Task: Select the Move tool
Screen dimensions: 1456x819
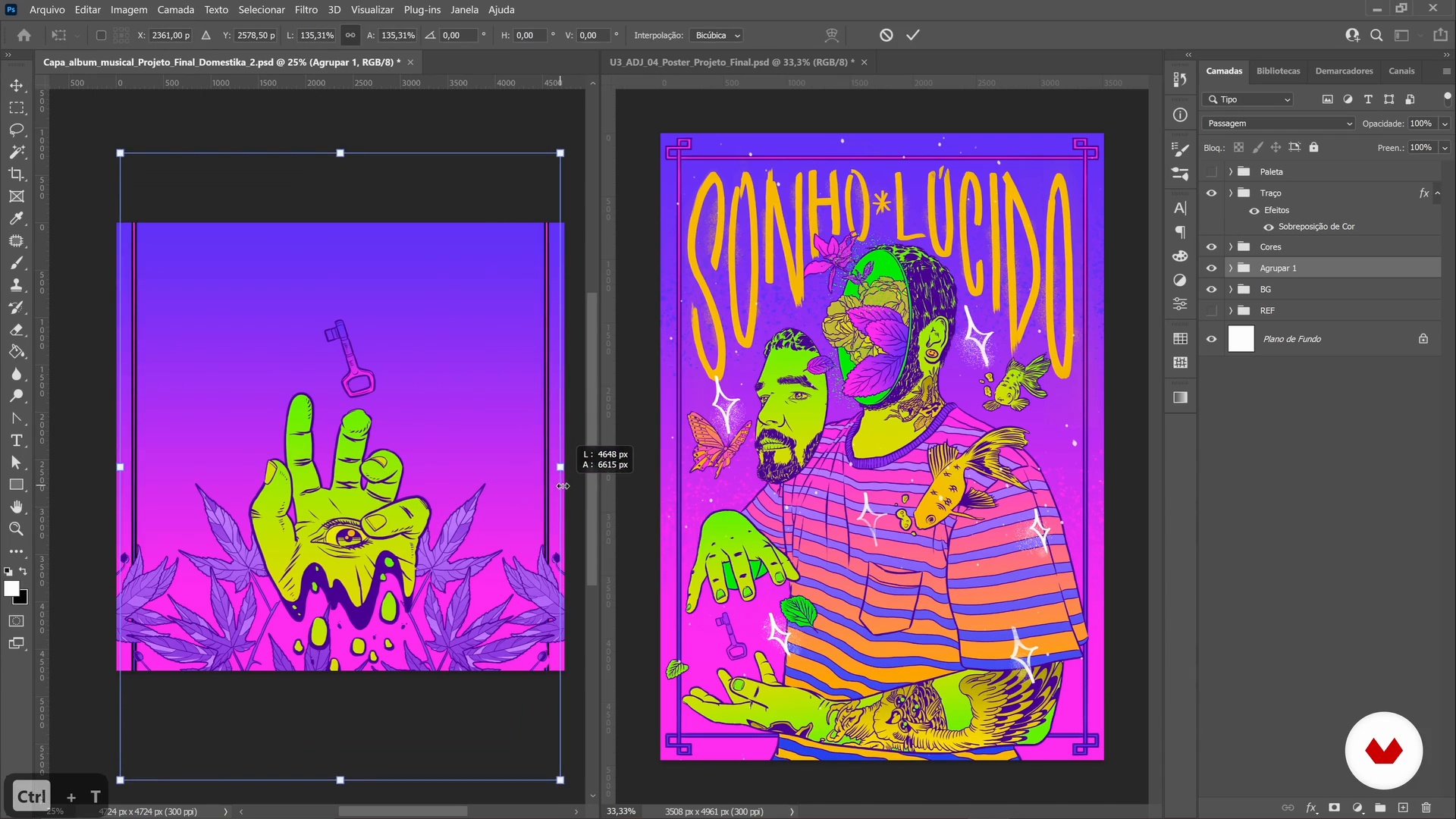Action: pos(16,86)
